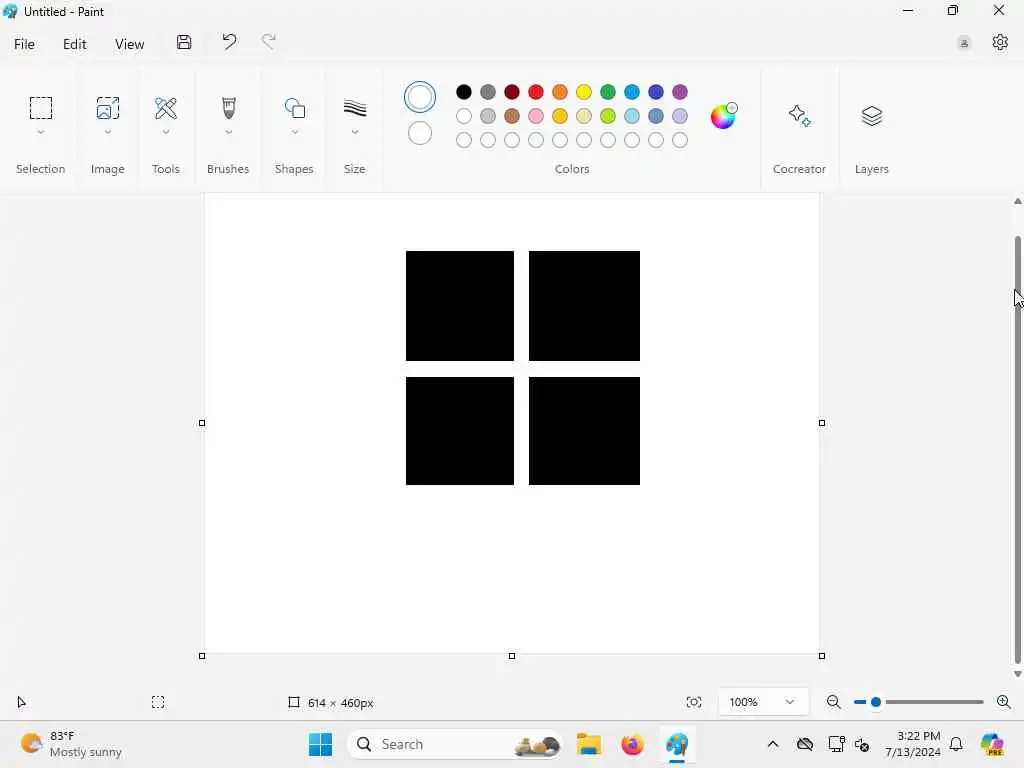This screenshot has width=1024, height=768.
Task: Pick the yellow color swatch
Action: coord(584,92)
